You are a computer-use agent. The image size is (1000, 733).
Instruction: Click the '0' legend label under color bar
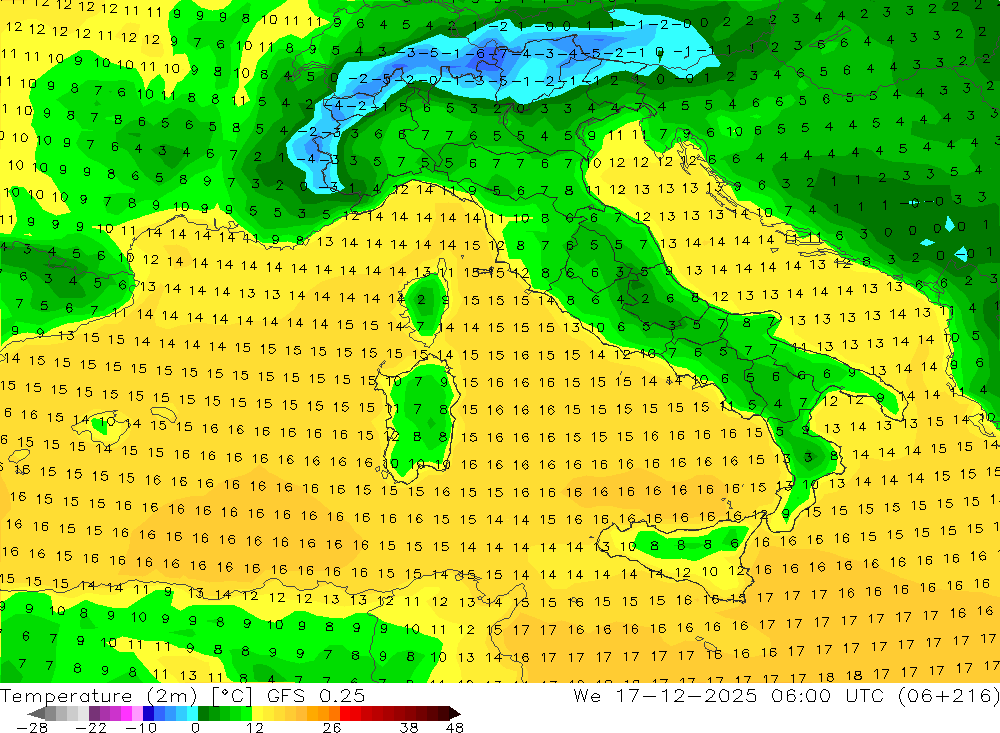tap(195, 727)
